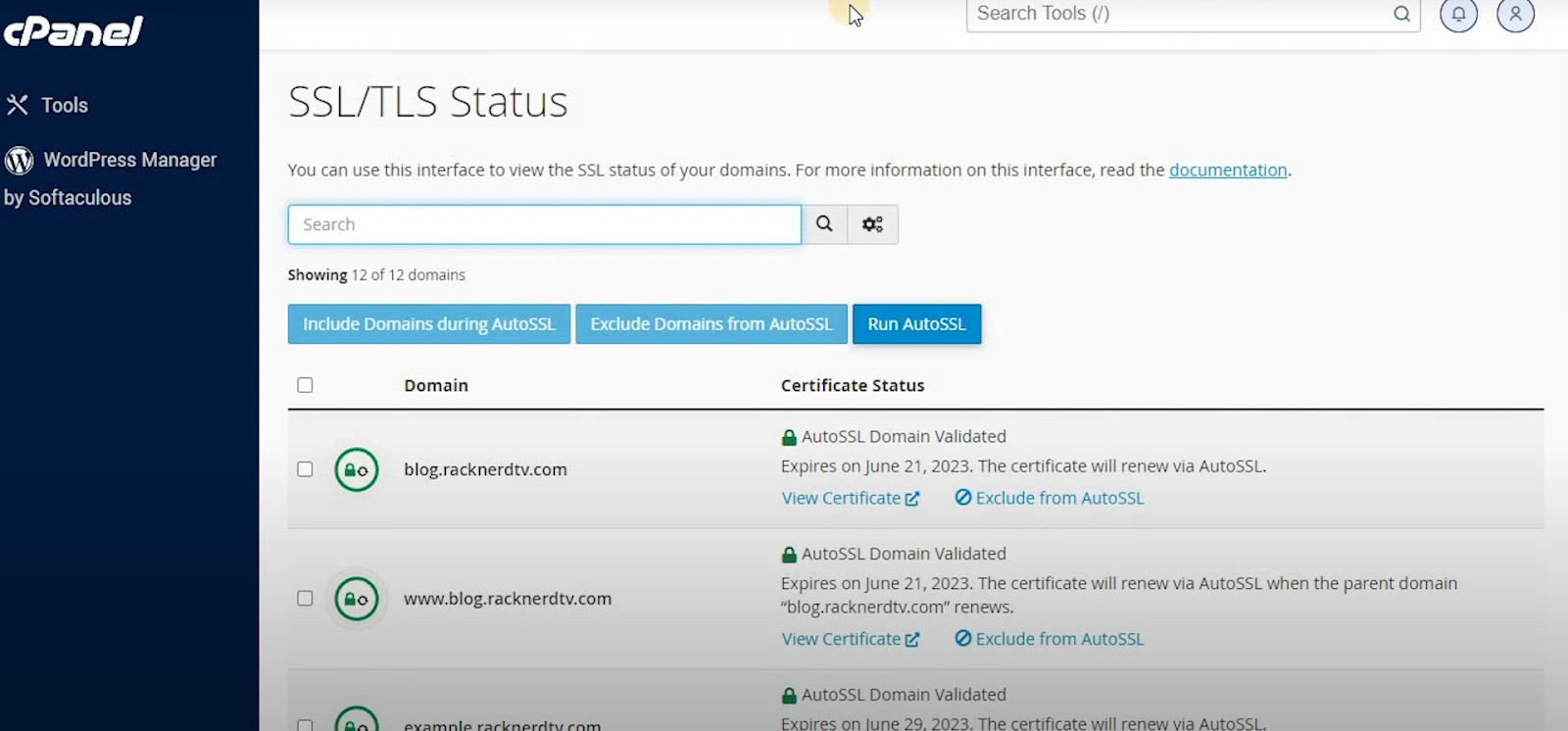The image size is (1568, 731).
Task: Exclude blog.racknerdtv.com from AutoSSL
Action: point(1050,498)
